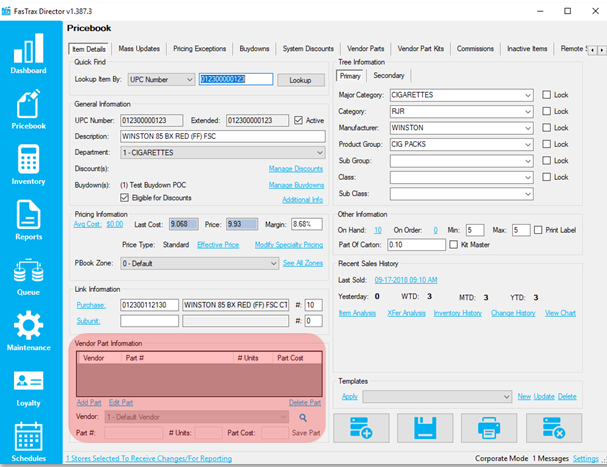Click the Add Part link

(89, 402)
